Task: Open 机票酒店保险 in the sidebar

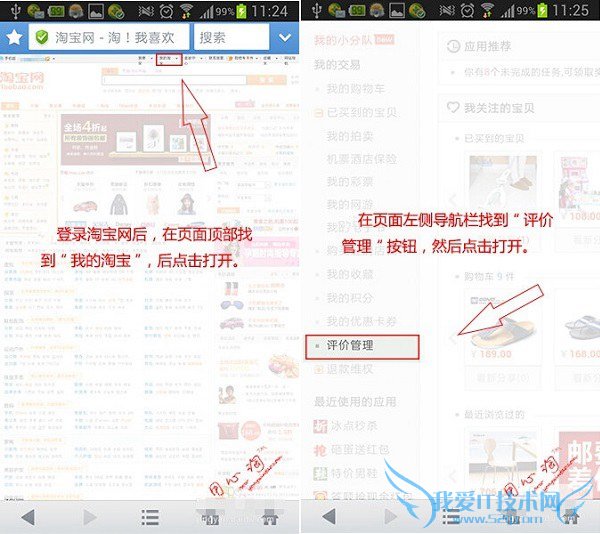Action: pos(361,159)
